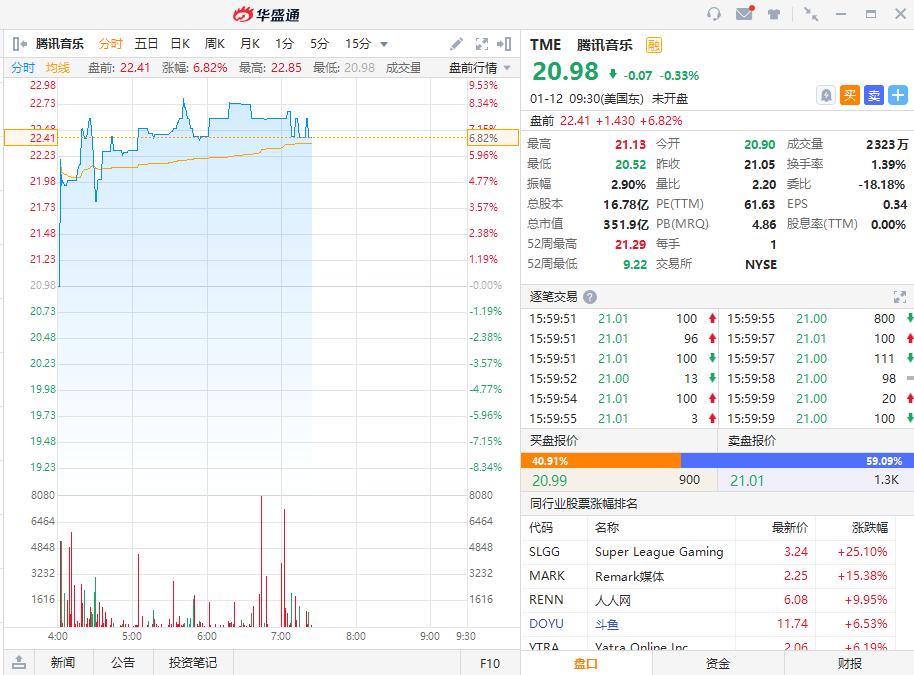Select the 财报 bottom tab
914x675 pixels.
[849, 663]
